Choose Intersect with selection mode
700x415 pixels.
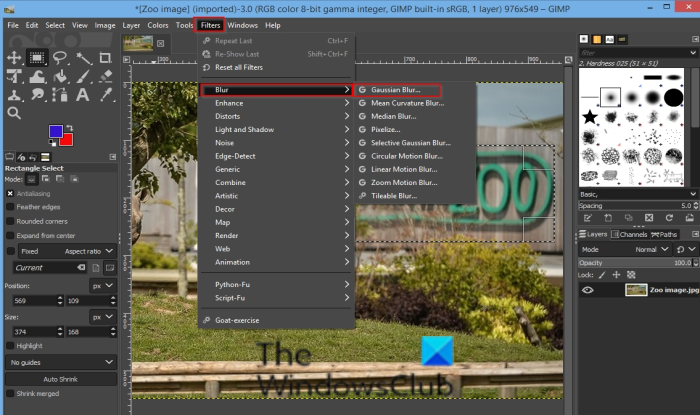tap(74, 179)
